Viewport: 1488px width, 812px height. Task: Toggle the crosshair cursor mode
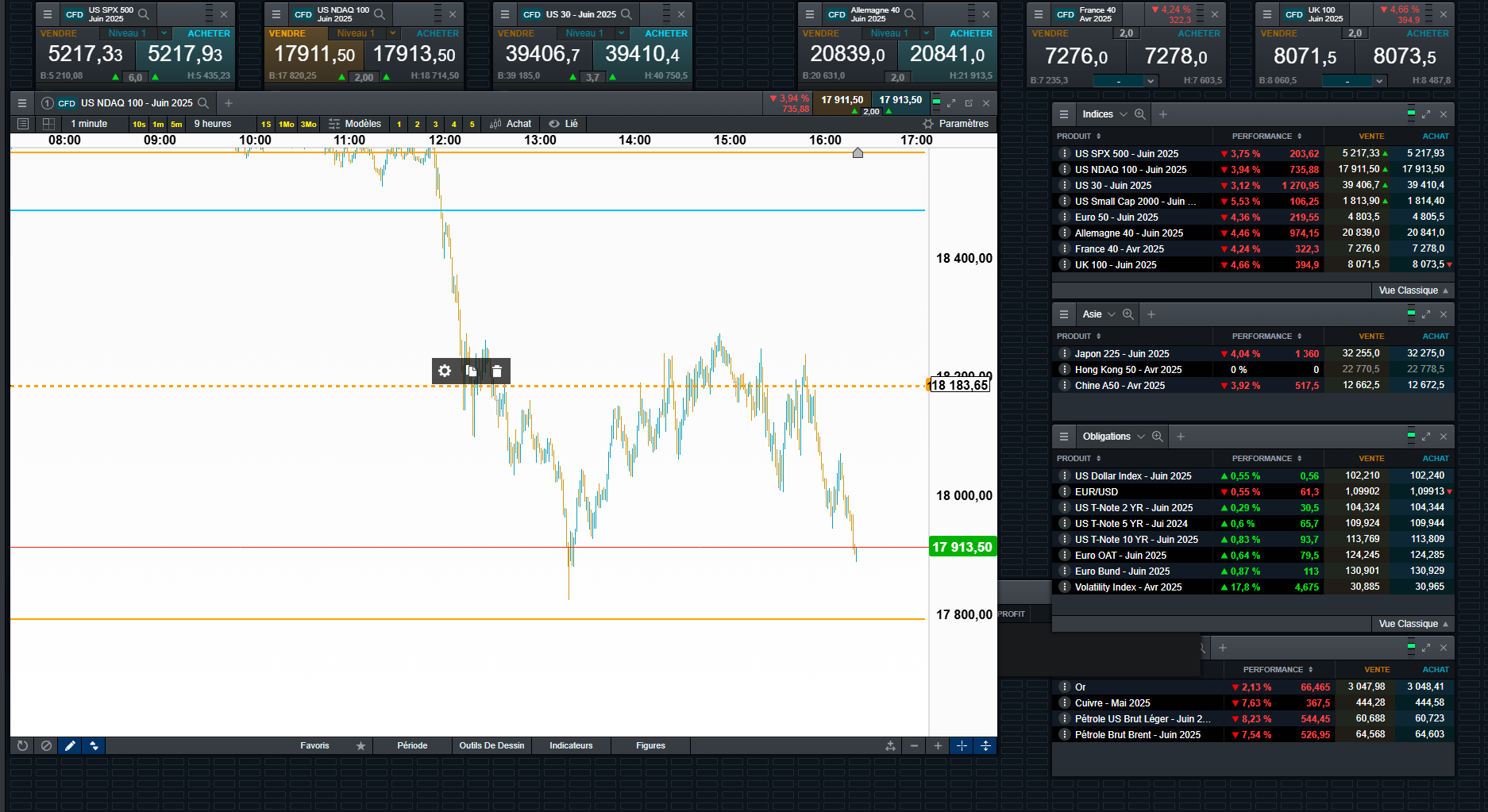click(962, 745)
